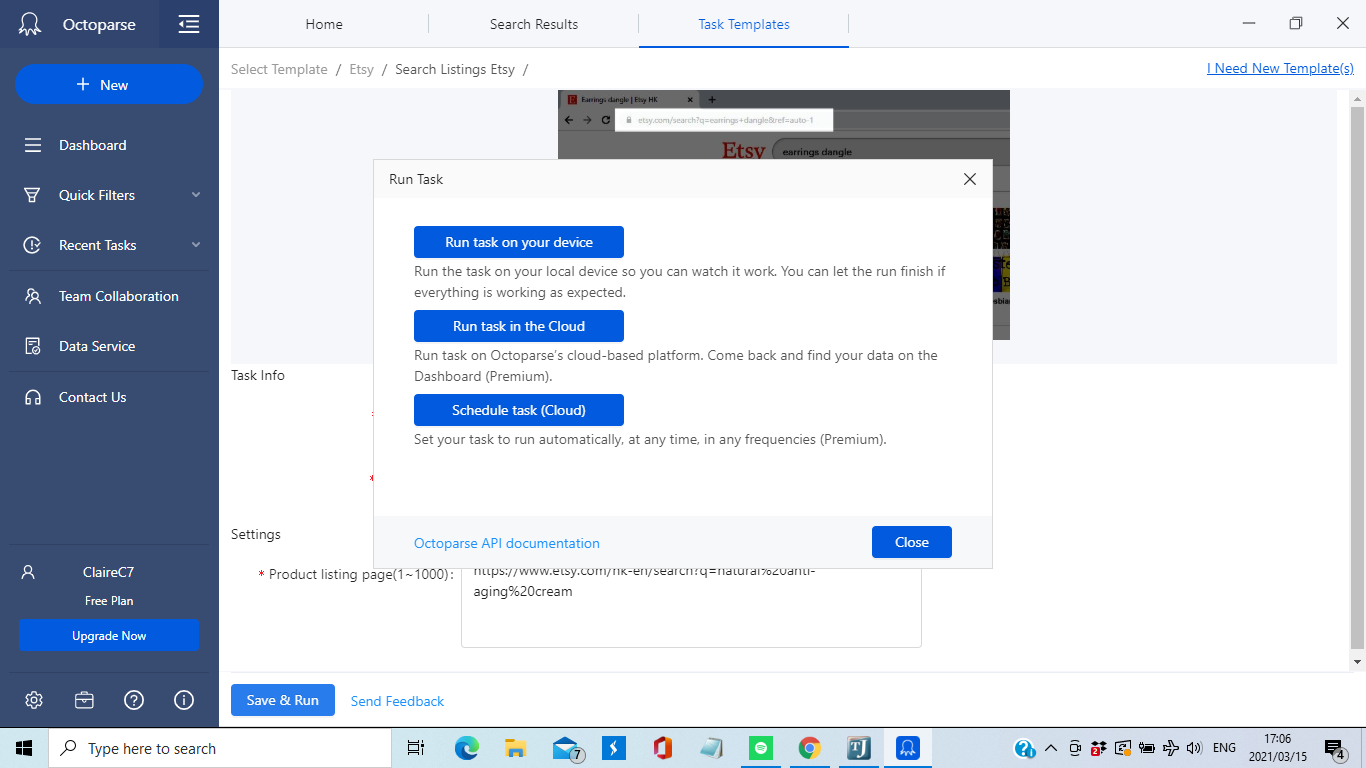
Task: Click Search Listings Etsy in the breadcrumb
Action: pyautogui.click(x=455, y=69)
